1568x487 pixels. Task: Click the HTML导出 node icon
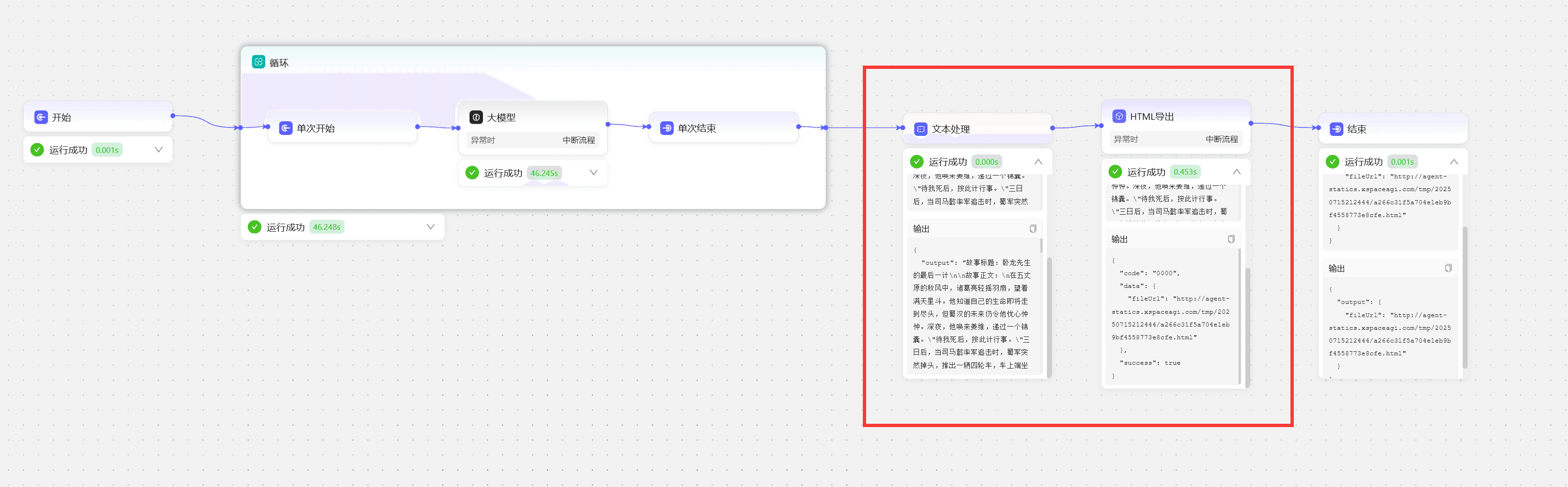[x=1120, y=116]
